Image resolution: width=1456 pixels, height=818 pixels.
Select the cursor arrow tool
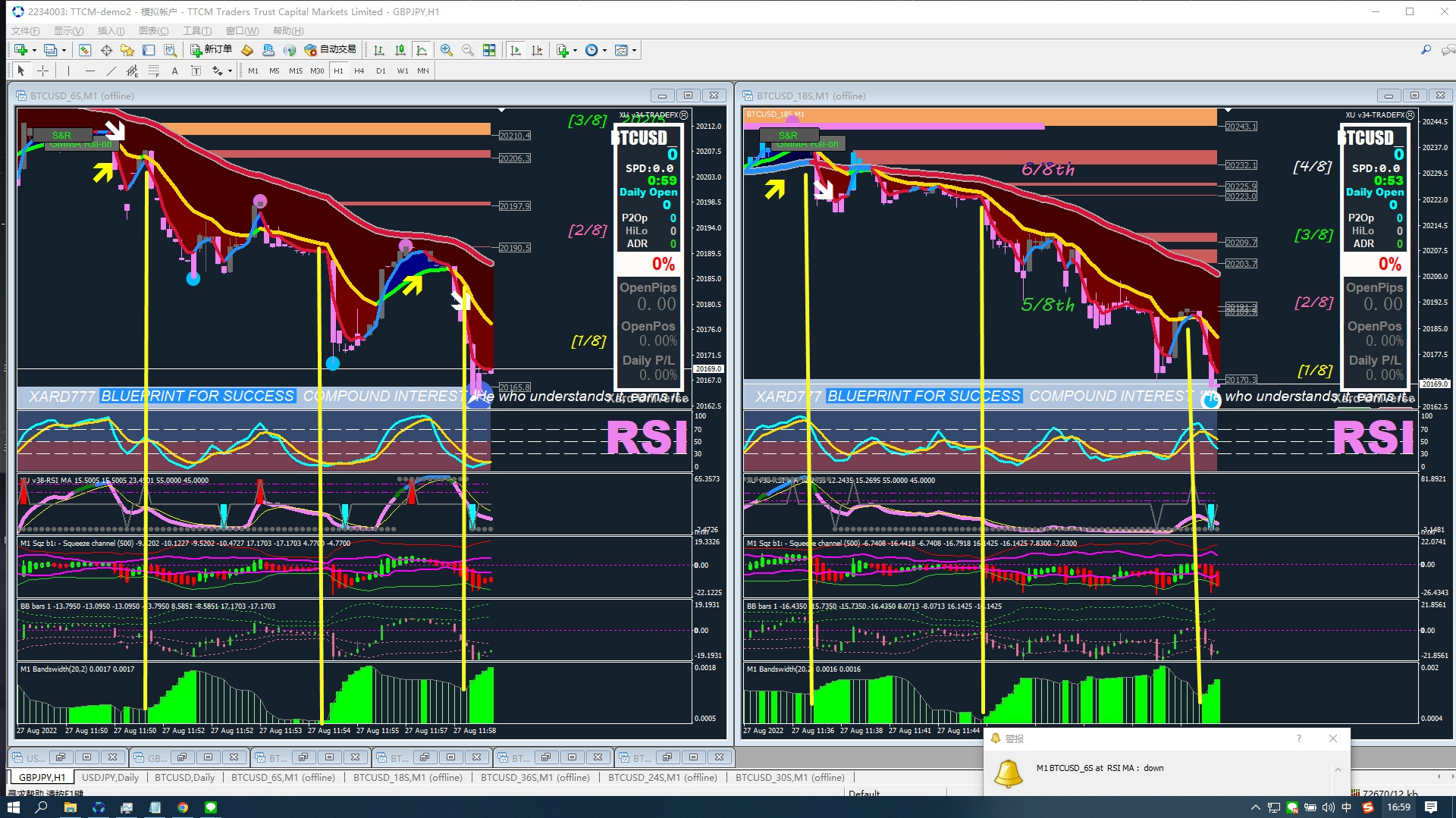(21, 71)
